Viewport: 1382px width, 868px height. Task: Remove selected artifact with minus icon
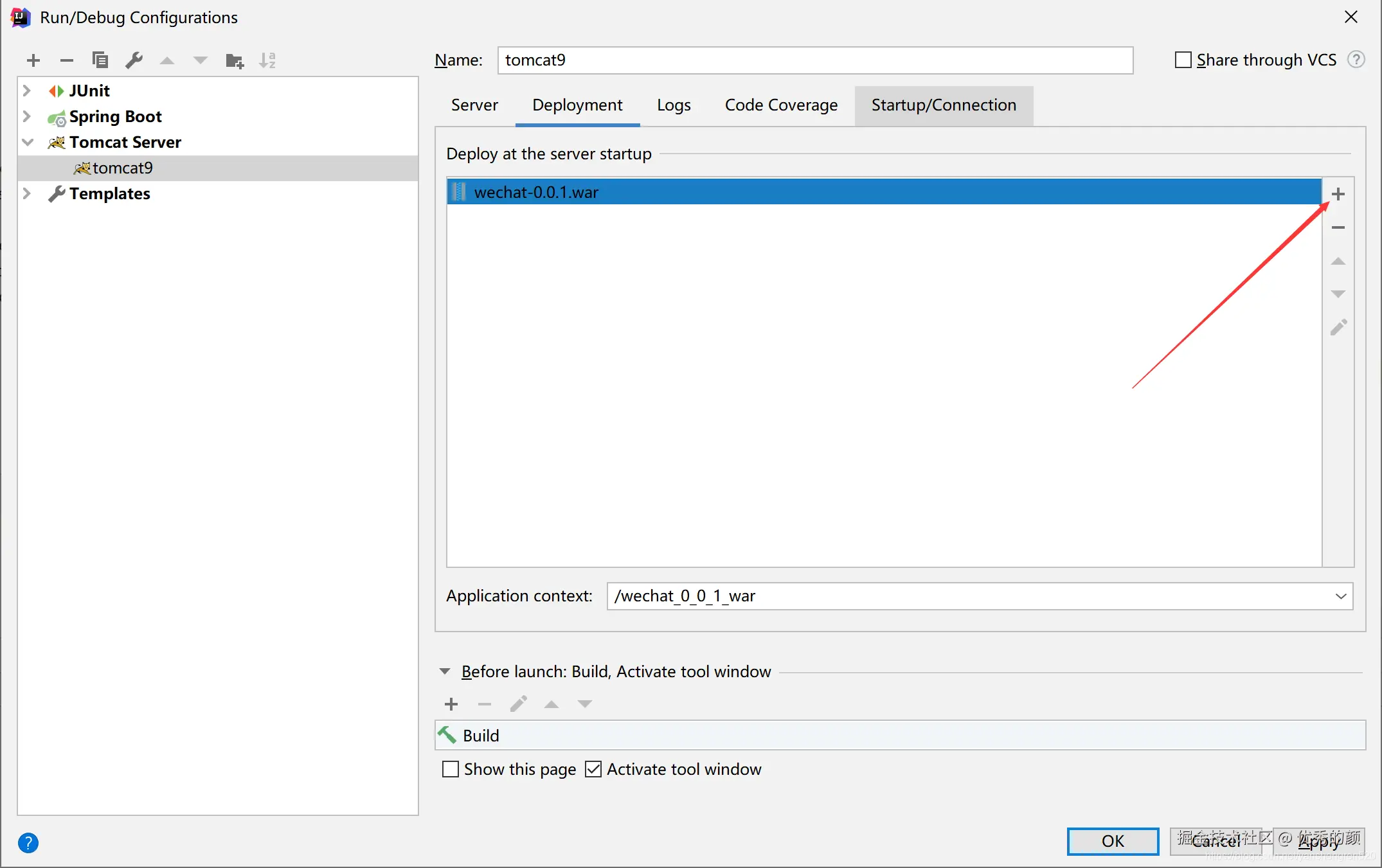pyautogui.click(x=1338, y=227)
